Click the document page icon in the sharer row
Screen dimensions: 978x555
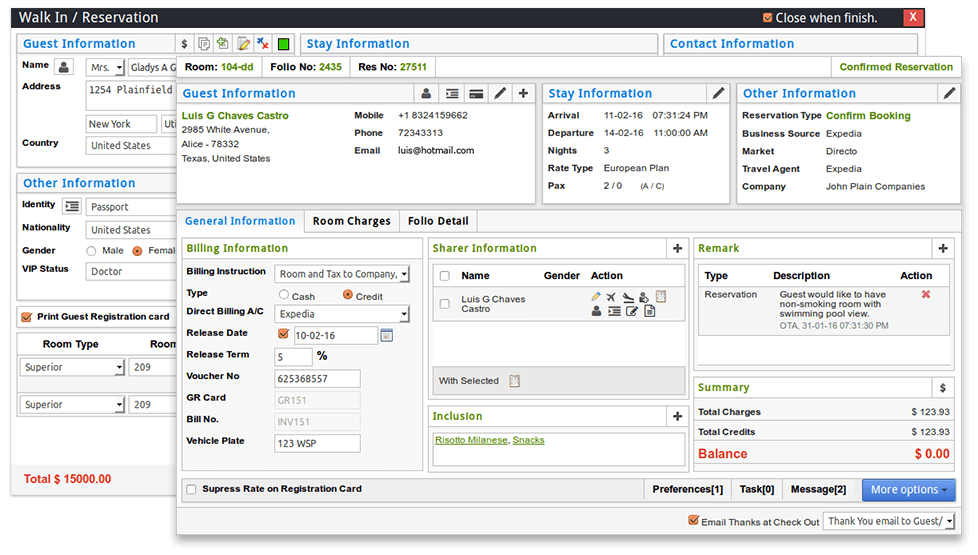649,311
